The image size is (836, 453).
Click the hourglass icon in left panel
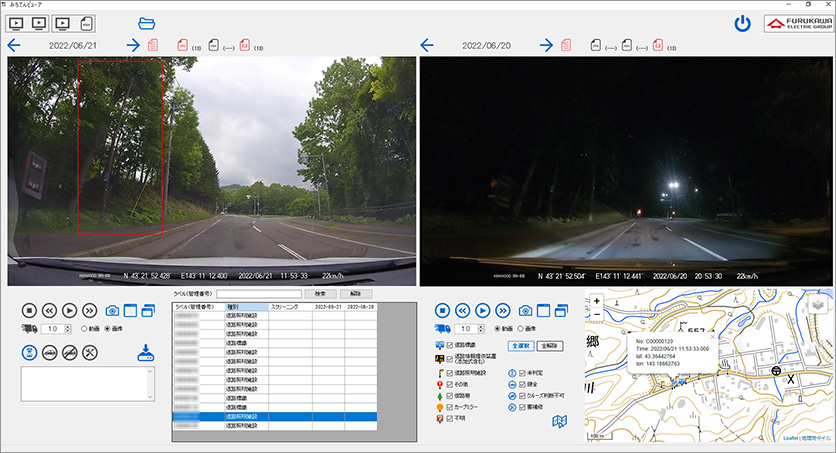click(30, 352)
